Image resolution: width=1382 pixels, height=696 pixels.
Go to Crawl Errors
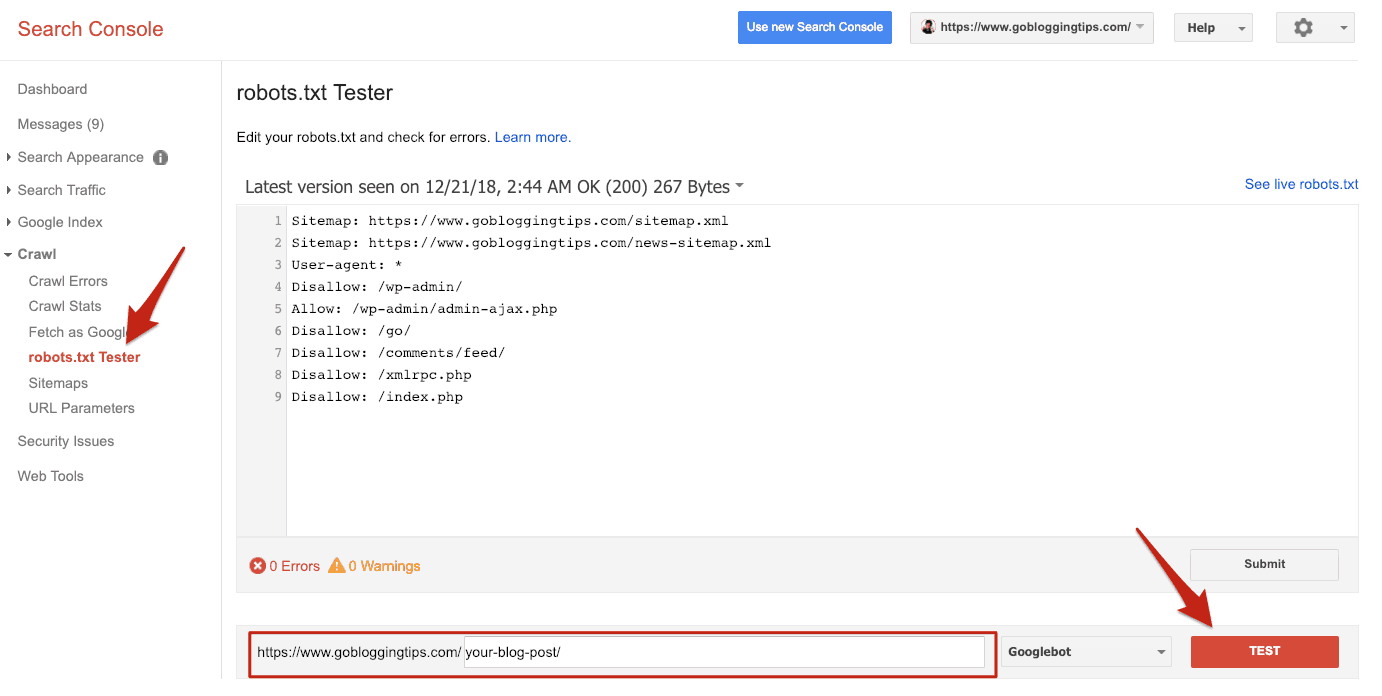(68, 281)
